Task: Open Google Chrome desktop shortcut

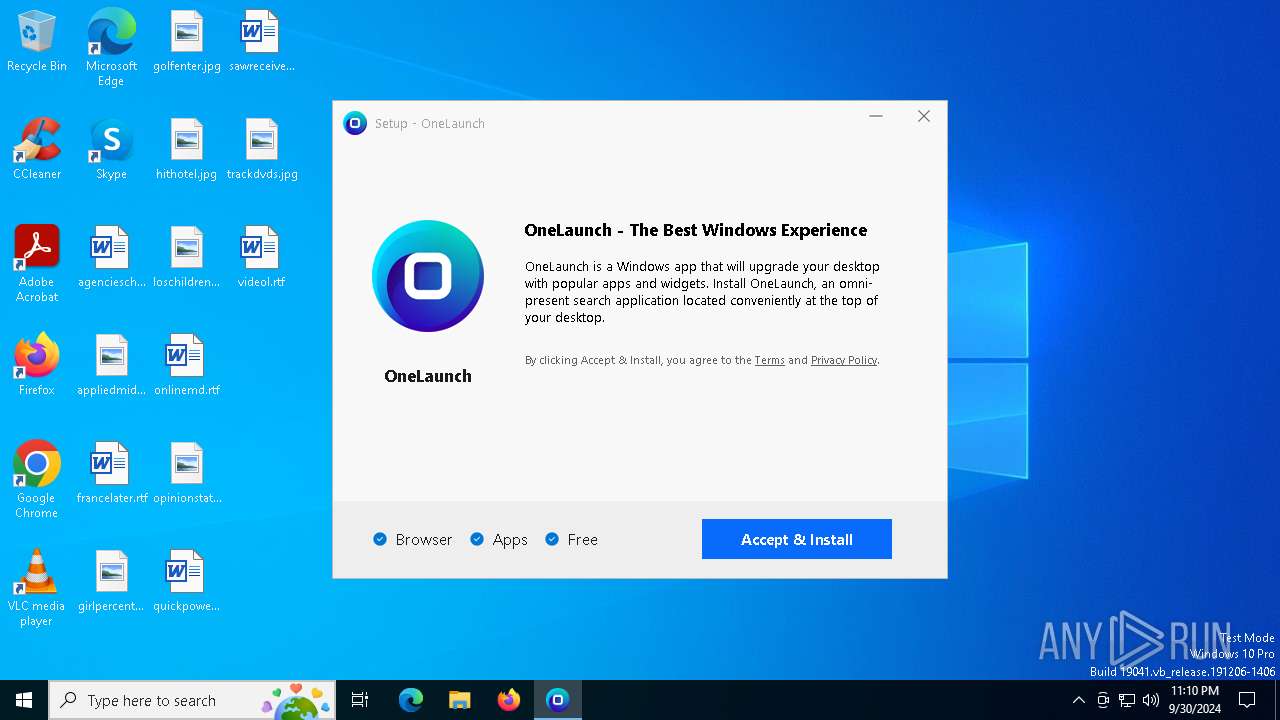Action: pyautogui.click(x=37, y=480)
